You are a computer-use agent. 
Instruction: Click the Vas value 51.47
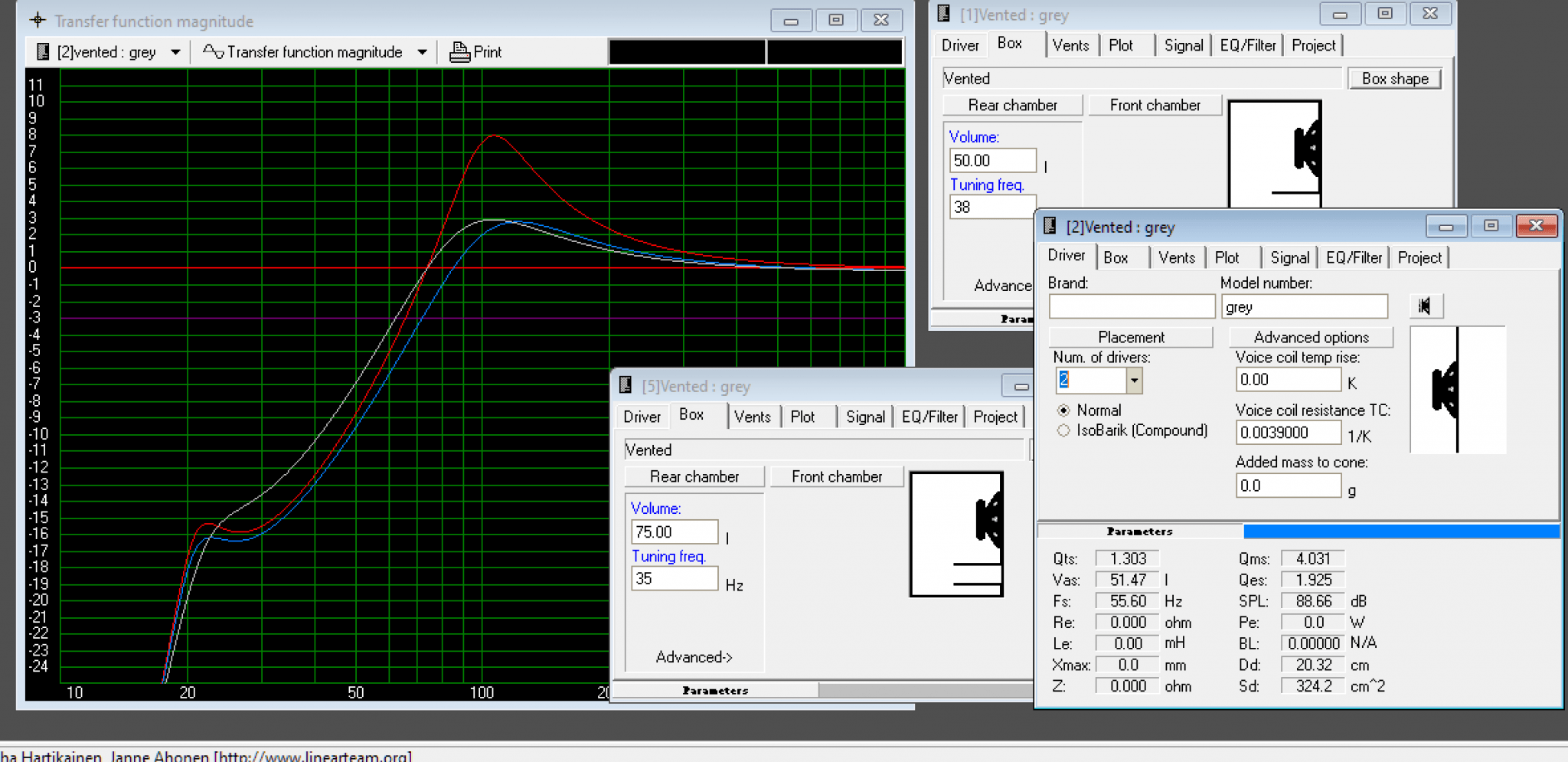[1127, 580]
